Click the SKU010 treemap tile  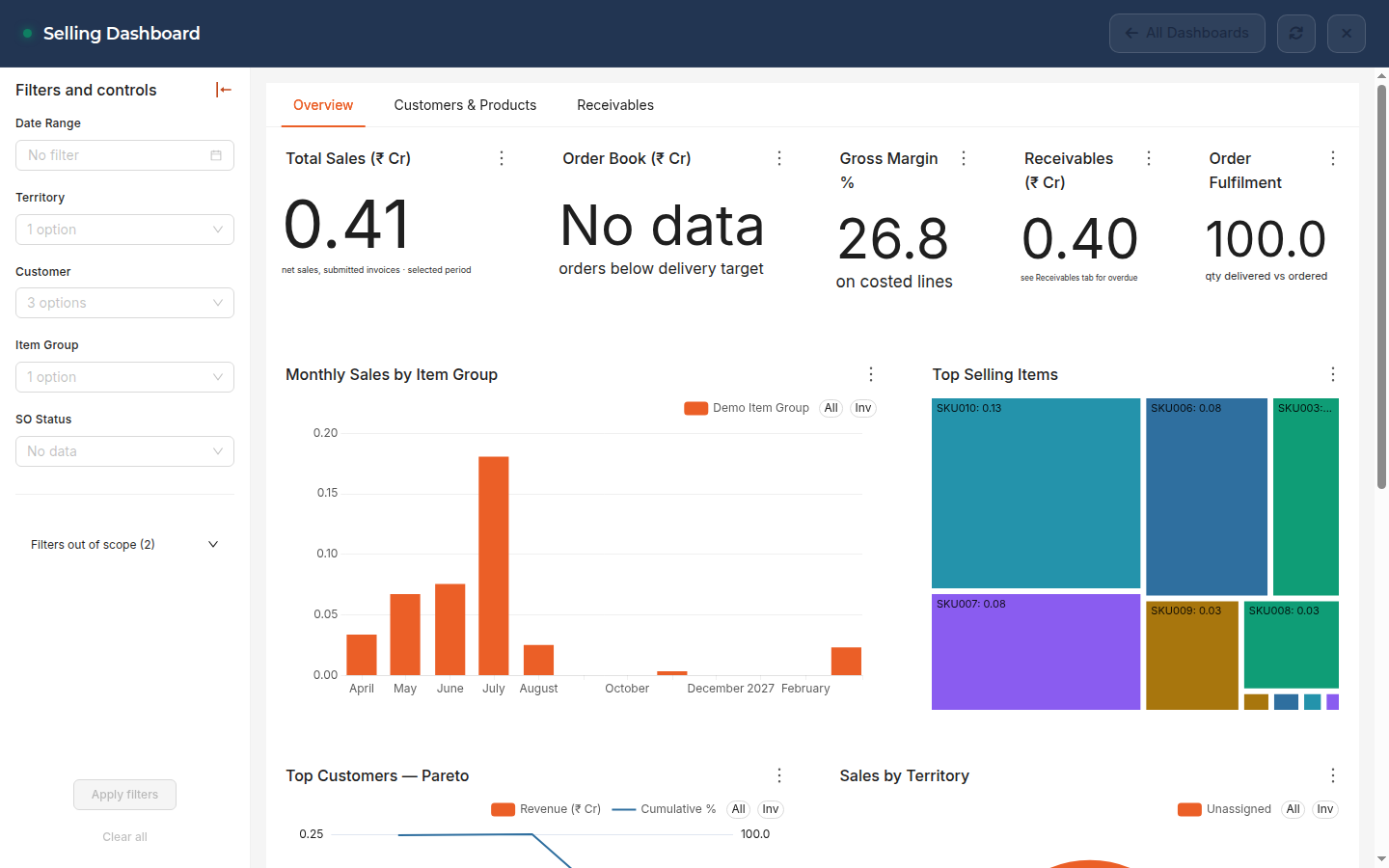click(x=1036, y=493)
